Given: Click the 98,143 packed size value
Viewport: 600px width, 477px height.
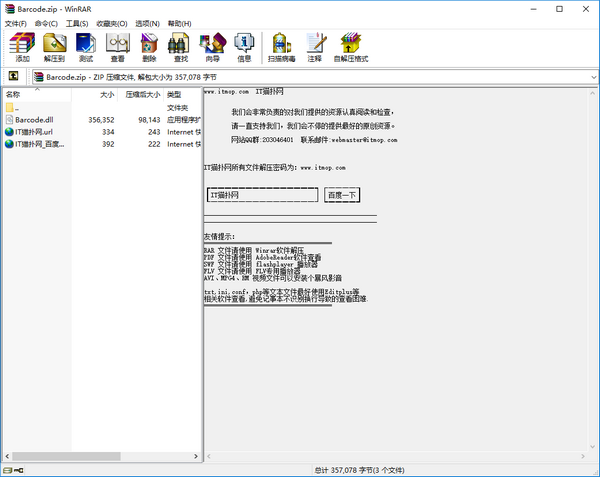Looking at the screenshot, I should 149,120.
